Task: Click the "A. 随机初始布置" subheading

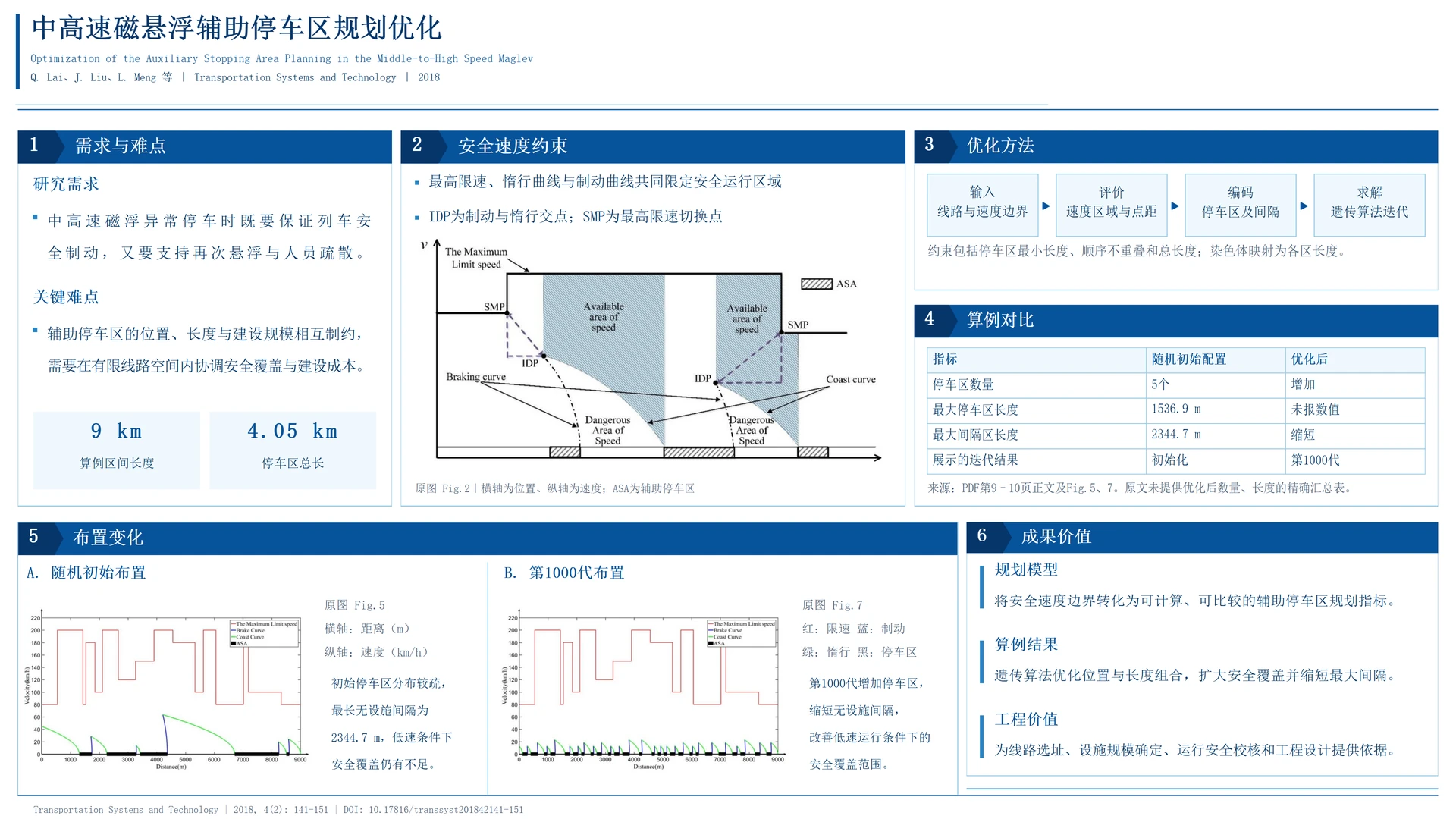Action: [x=86, y=573]
